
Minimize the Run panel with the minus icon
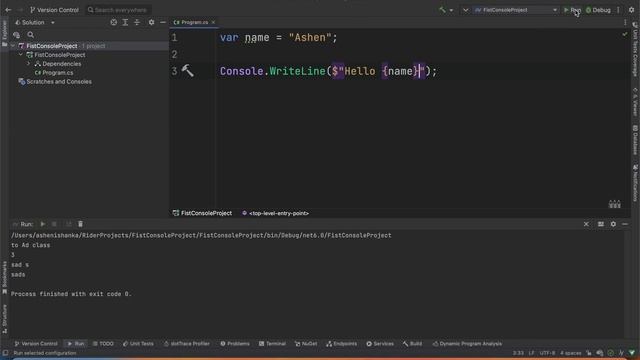[625, 224]
